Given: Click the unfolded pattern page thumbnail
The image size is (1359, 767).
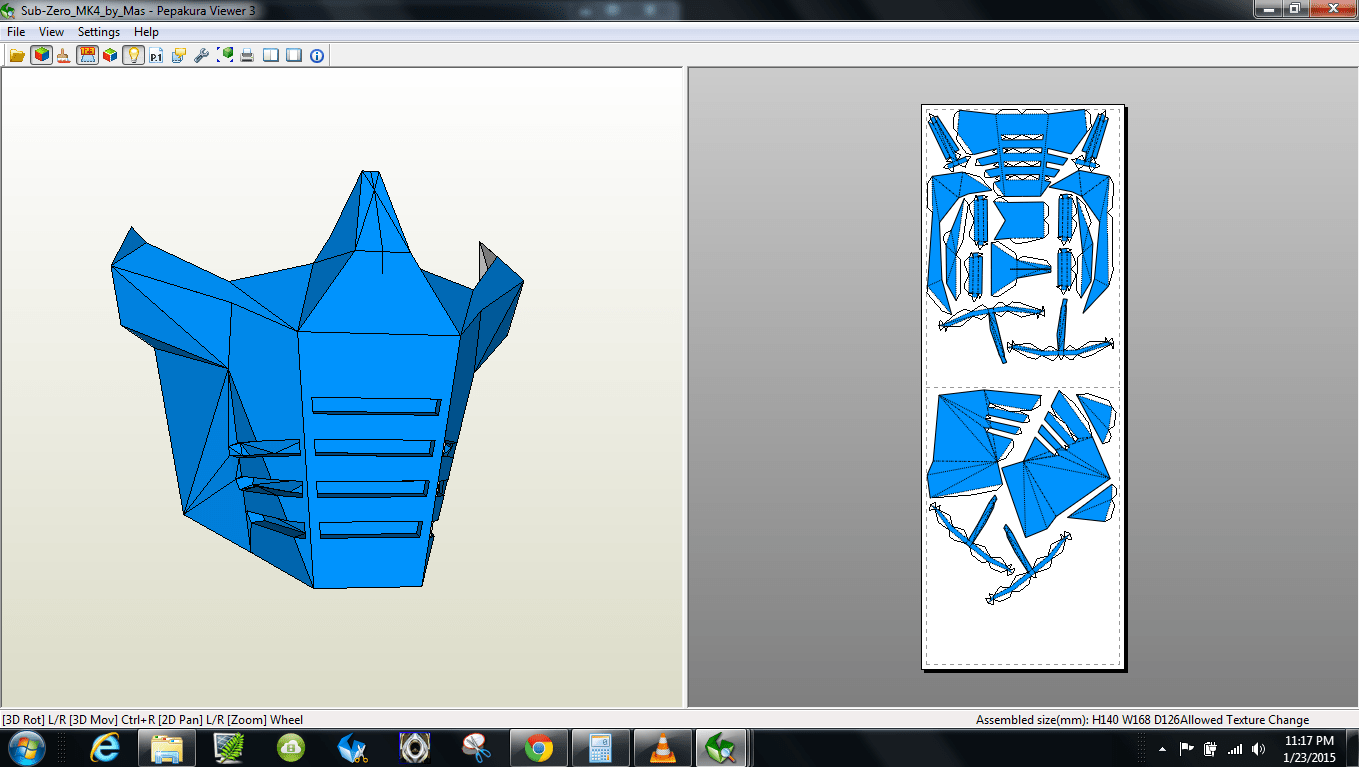Looking at the screenshot, I should 1023,387.
